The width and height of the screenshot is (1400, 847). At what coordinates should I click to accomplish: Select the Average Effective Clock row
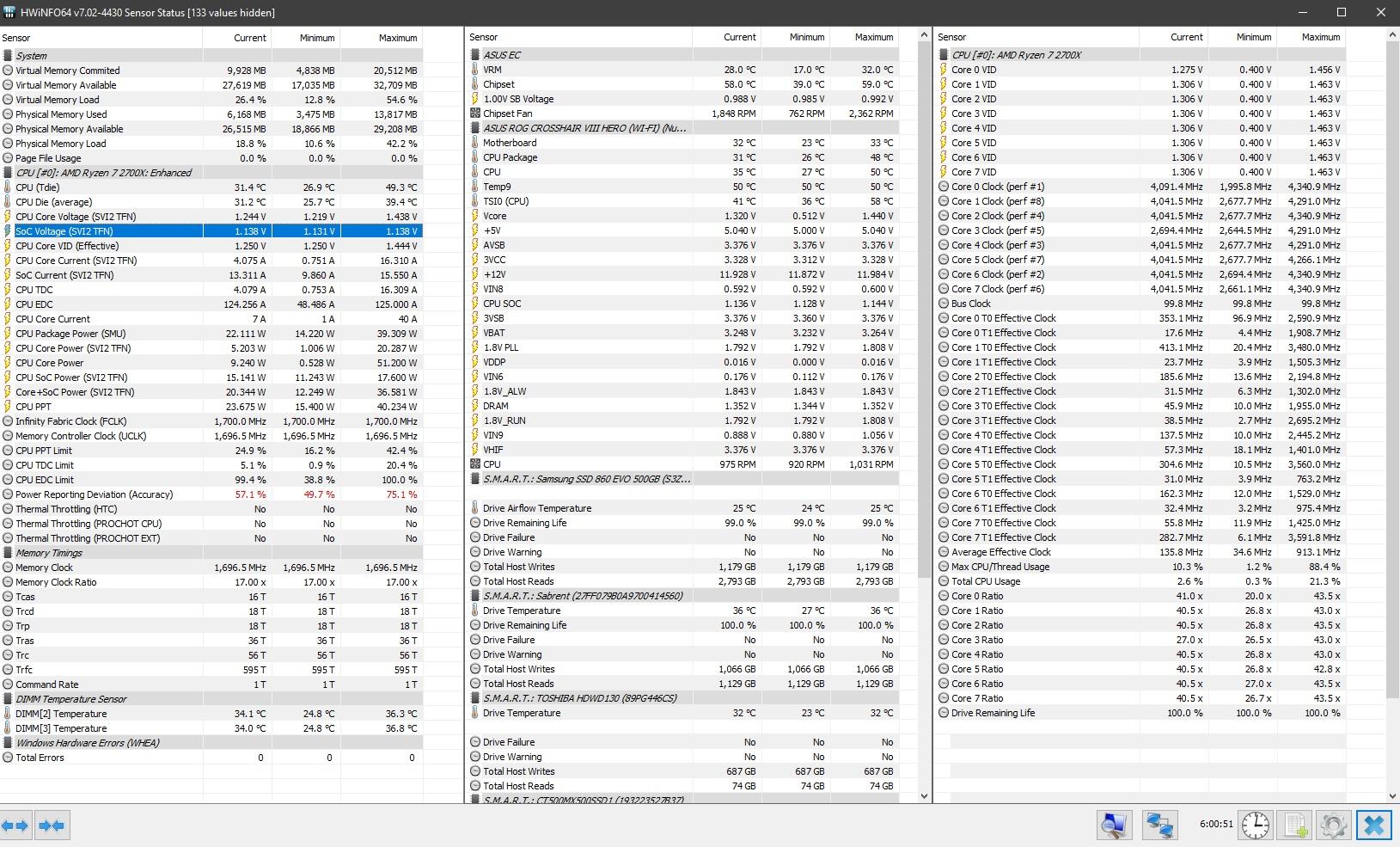(1140, 552)
